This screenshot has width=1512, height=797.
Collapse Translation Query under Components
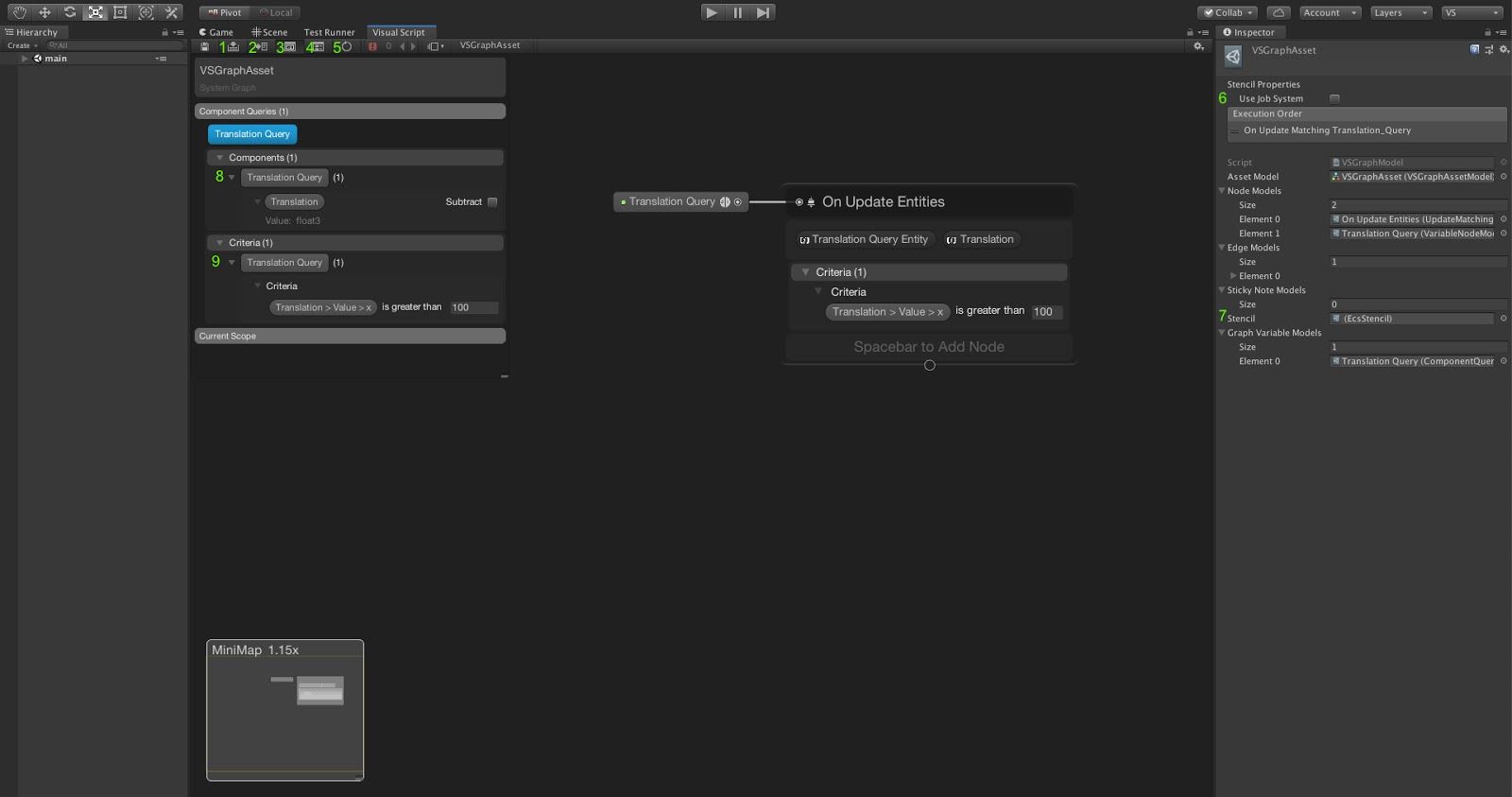pyautogui.click(x=232, y=178)
